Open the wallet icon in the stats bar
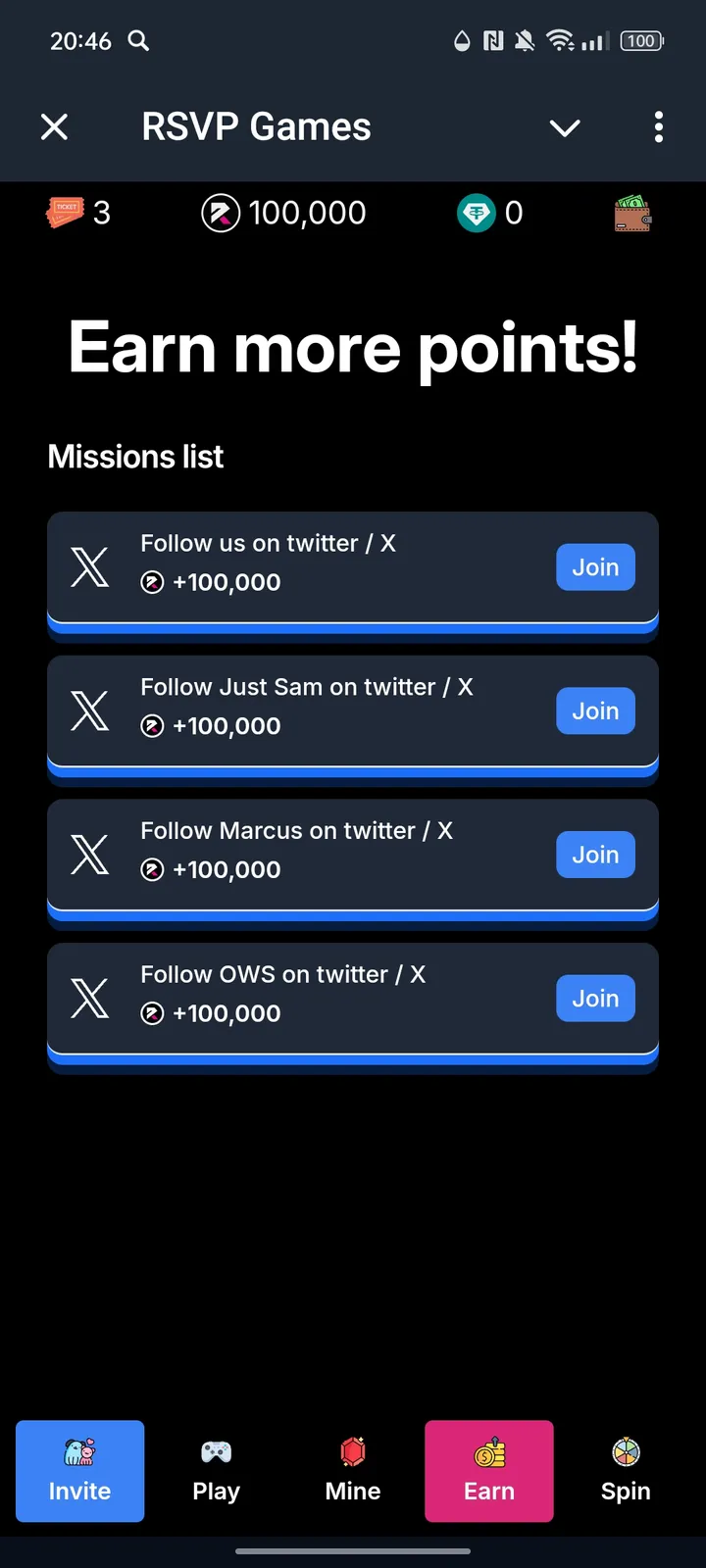Viewport: 706px width, 1568px height. pyautogui.click(x=633, y=213)
